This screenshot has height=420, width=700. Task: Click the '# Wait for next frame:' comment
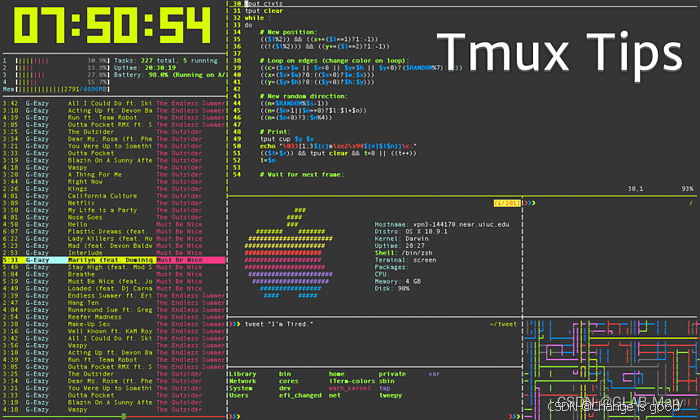(302, 175)
